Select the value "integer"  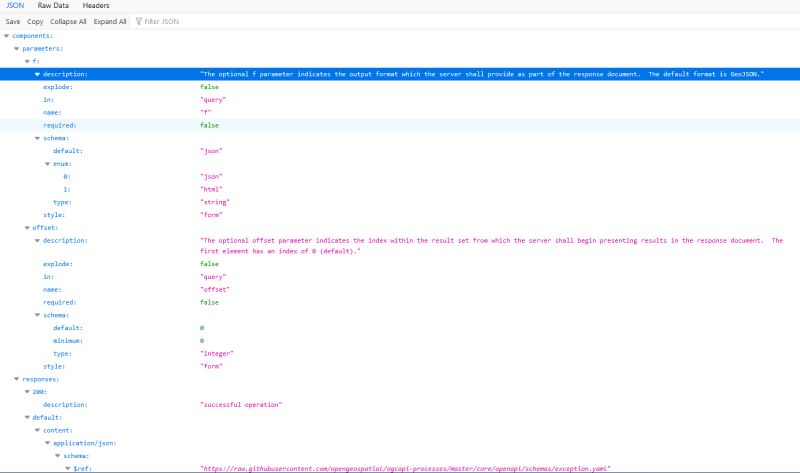pos(217,354)
